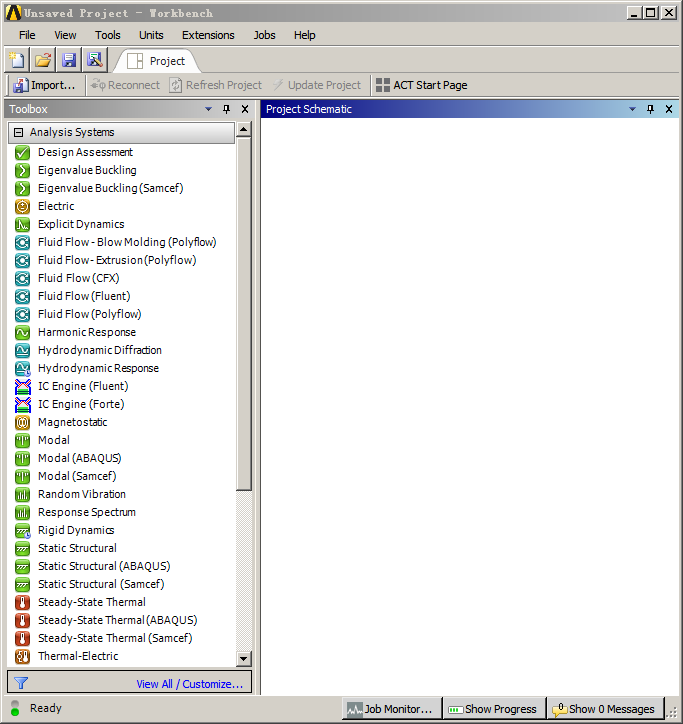Click the Open project folder icon
The image size is (683, 724).
[x=43, y=60]
